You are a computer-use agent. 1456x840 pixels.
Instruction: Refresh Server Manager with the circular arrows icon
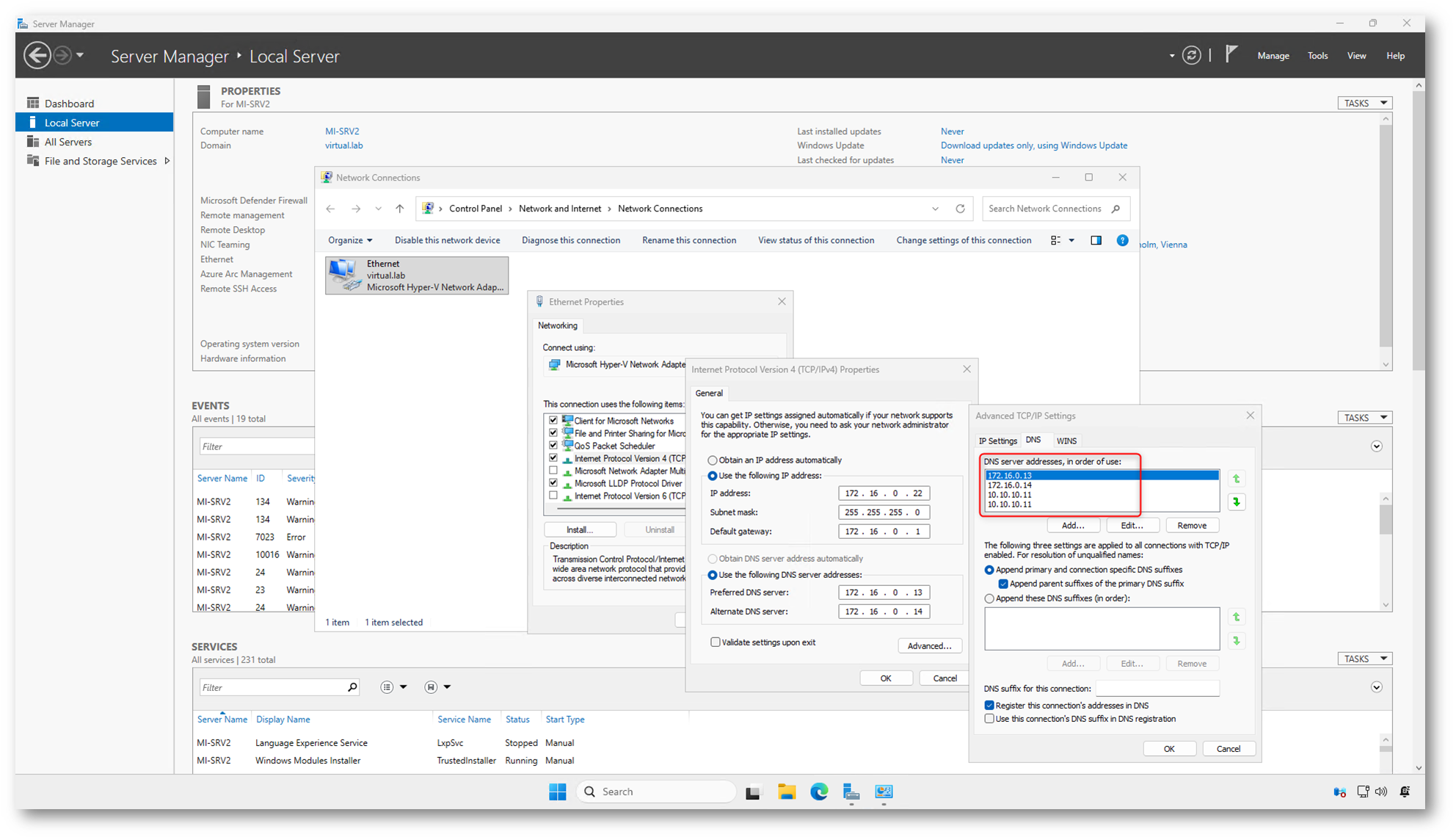pyautogui.click(x=1192, y=55)
